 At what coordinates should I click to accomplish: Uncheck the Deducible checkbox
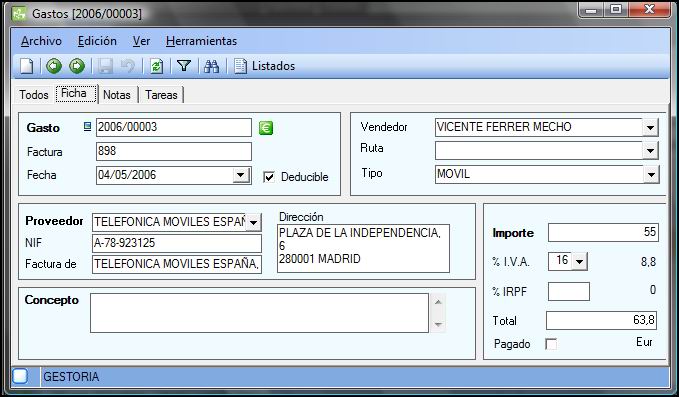tap(269, 177)
